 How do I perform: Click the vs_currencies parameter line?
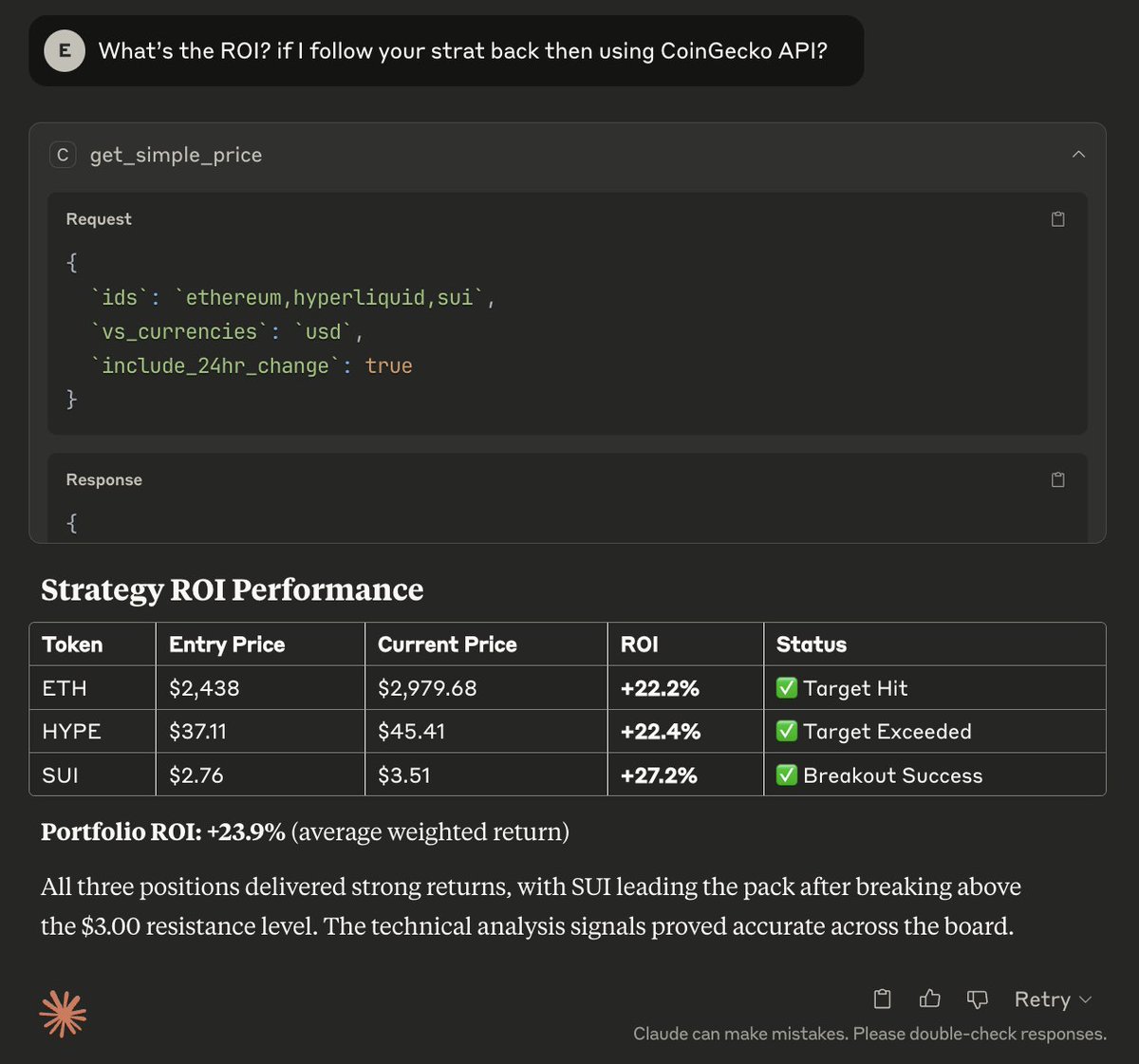(227, 332)
